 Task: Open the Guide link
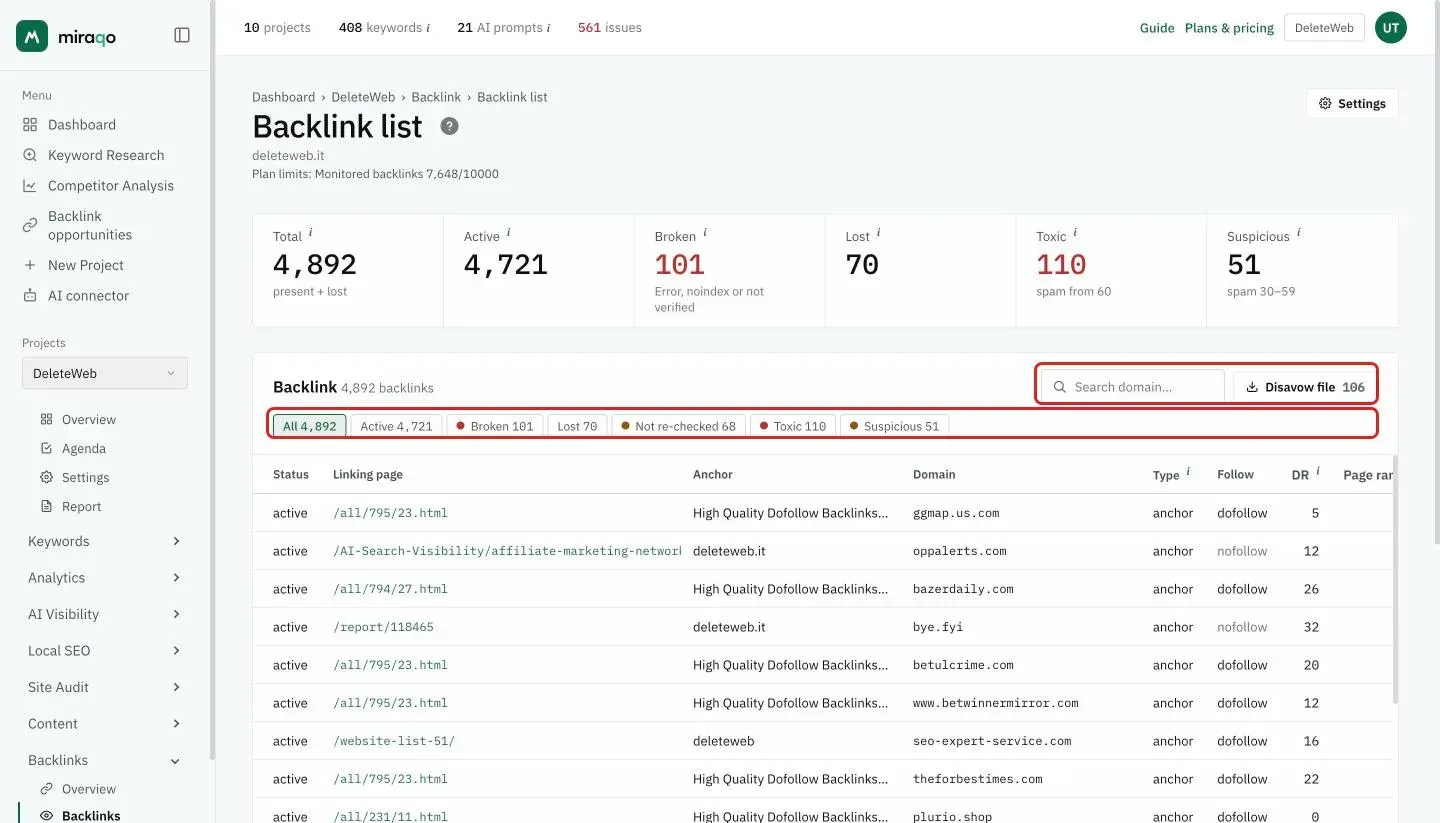click(1157, 28)
